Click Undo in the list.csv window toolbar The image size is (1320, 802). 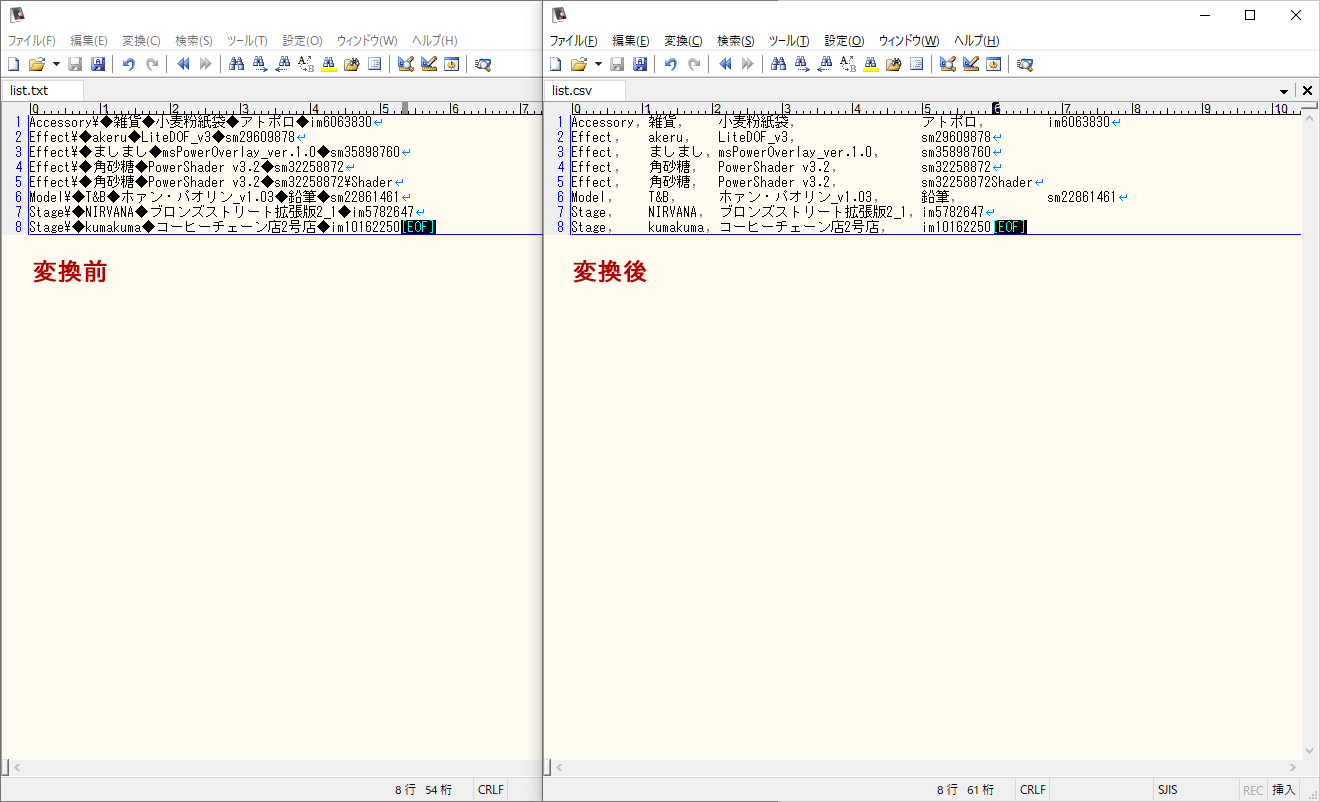click(x=670, y=64)
